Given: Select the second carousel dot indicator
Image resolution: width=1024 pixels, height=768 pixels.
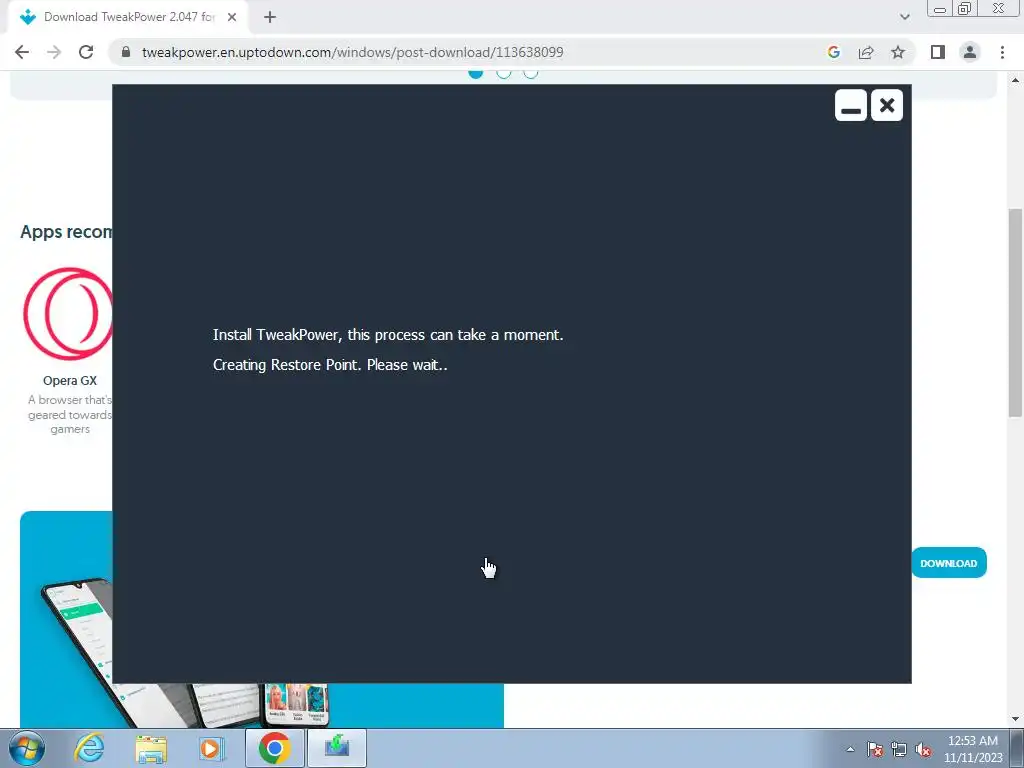Looking at the screenshot, I should [504, 73].
